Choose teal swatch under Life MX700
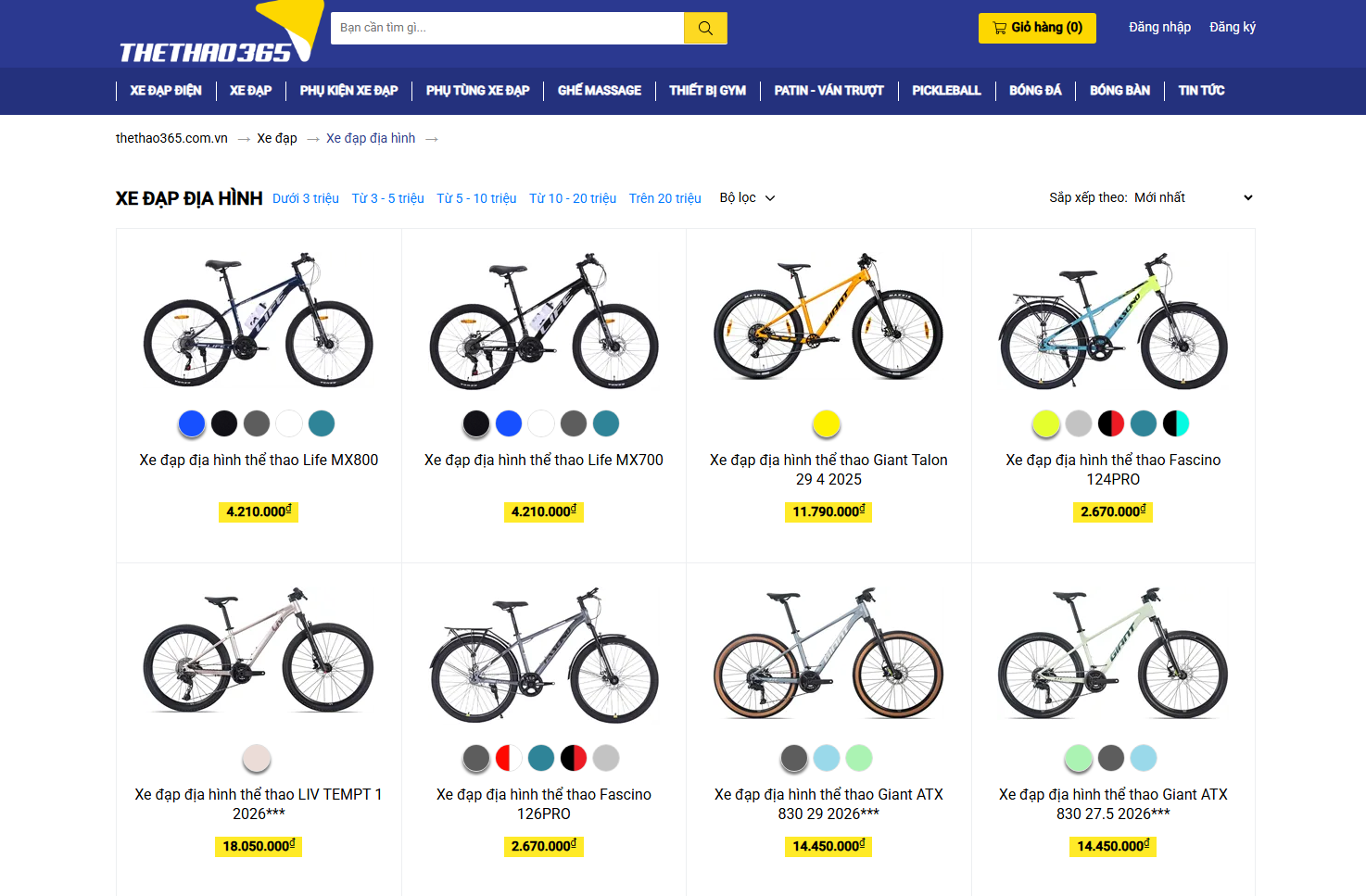This screenshot has width=1366, height=896. tap(606, 423)
